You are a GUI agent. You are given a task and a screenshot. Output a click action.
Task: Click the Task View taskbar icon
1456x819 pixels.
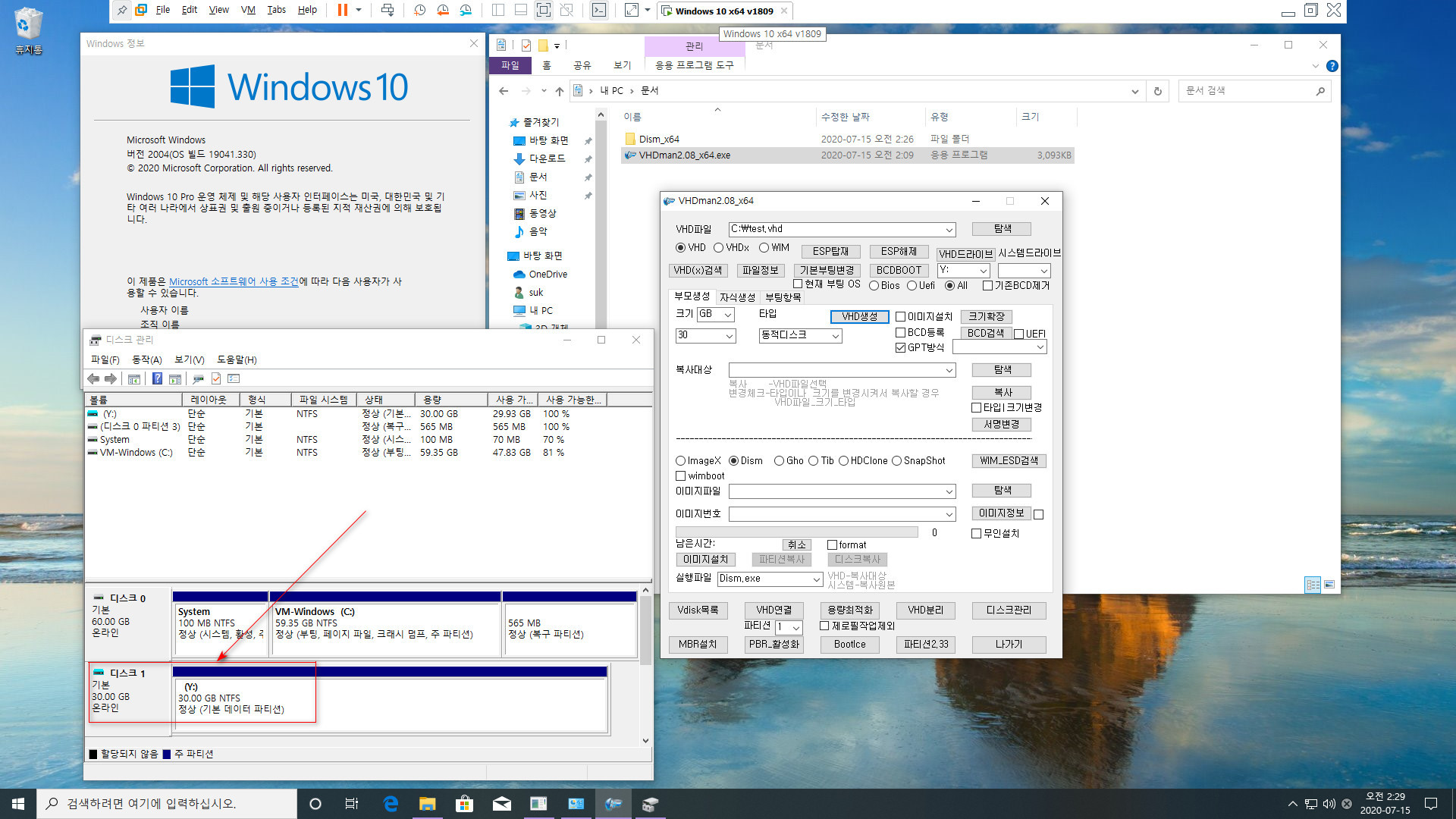click(351, 804)
